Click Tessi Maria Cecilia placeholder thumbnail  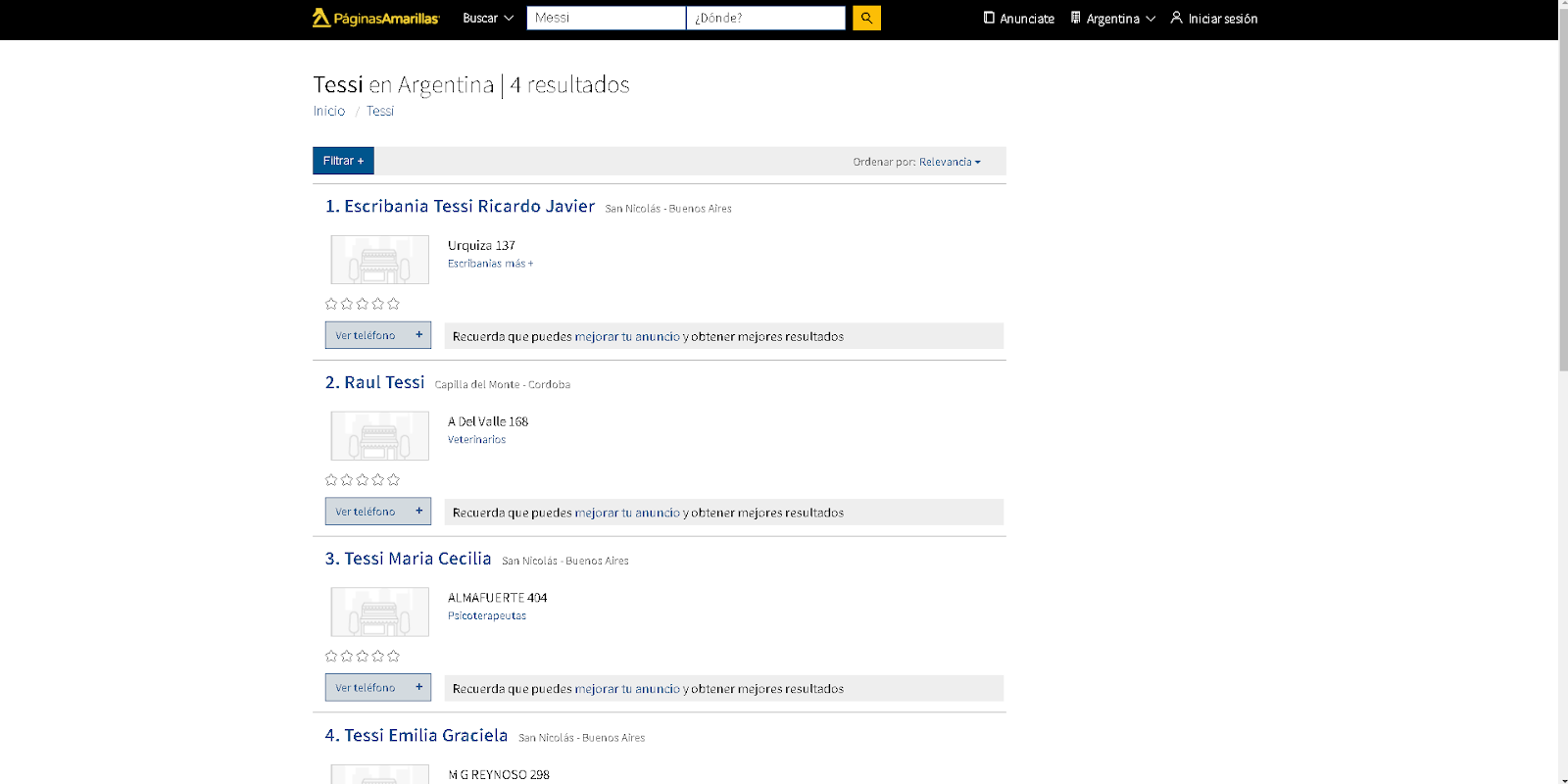click(x=380, y=612)
